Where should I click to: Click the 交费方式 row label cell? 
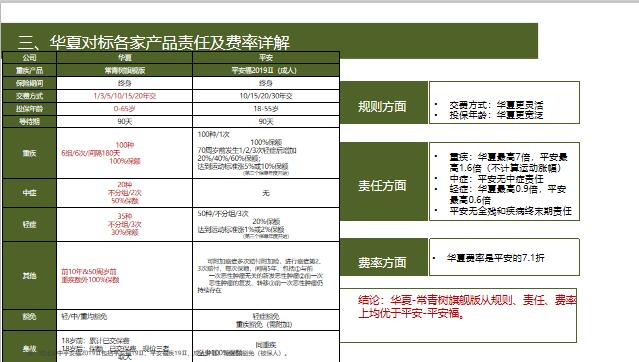pyautogui.click(x=29, y=96)
